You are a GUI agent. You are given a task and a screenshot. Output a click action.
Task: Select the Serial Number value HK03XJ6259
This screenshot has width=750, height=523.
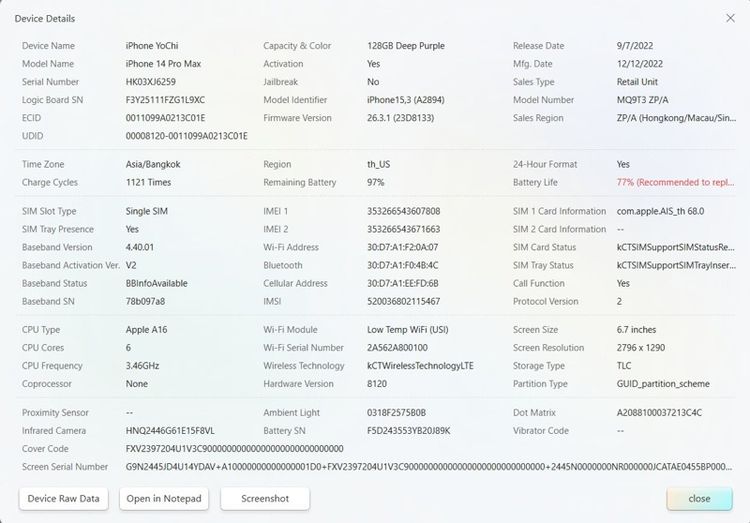pyautogui.click(x=151, y=82)
